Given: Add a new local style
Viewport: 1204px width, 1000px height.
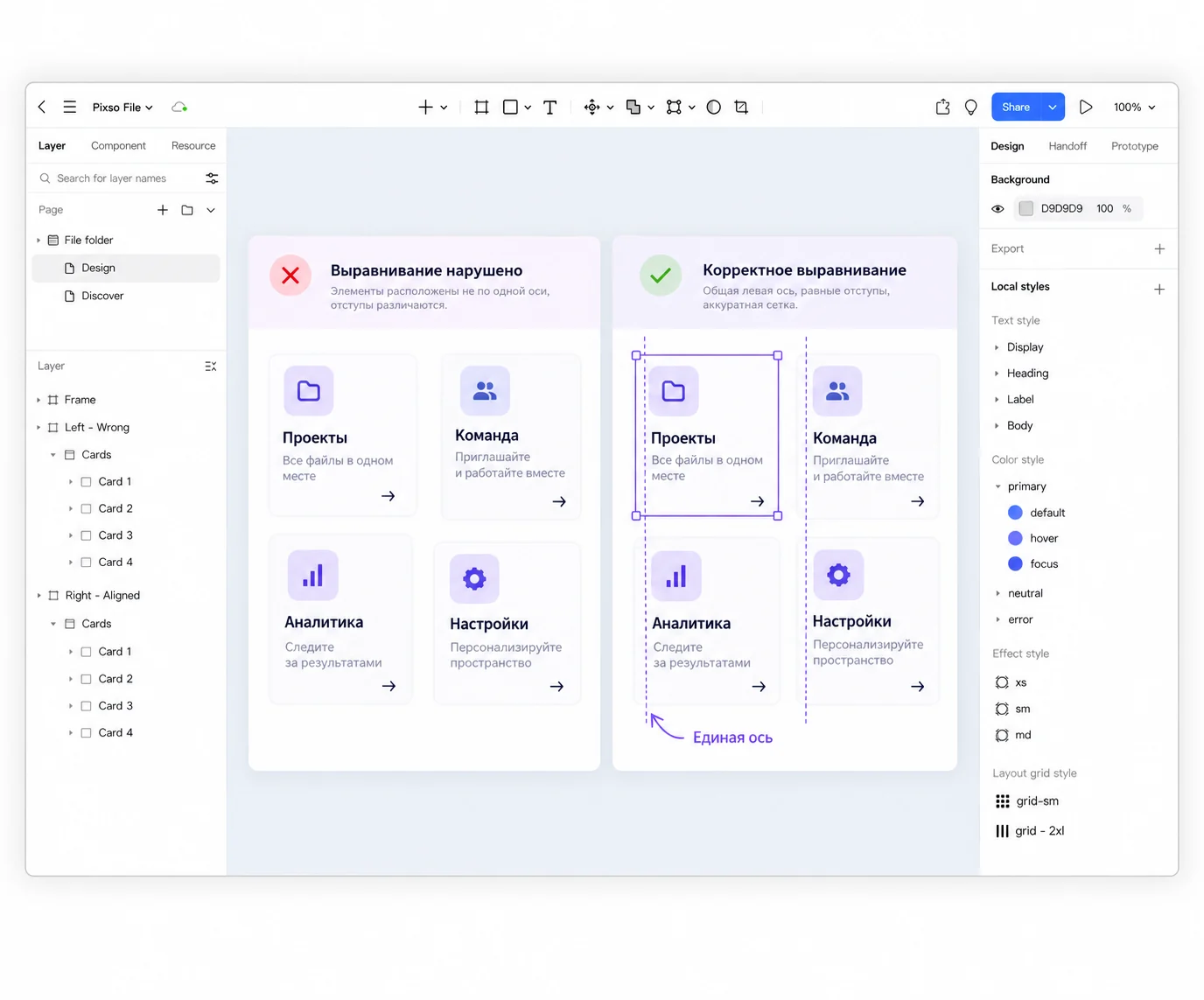Looking at the screenshot, I should pyautogui.click(x=1159, y=289).
